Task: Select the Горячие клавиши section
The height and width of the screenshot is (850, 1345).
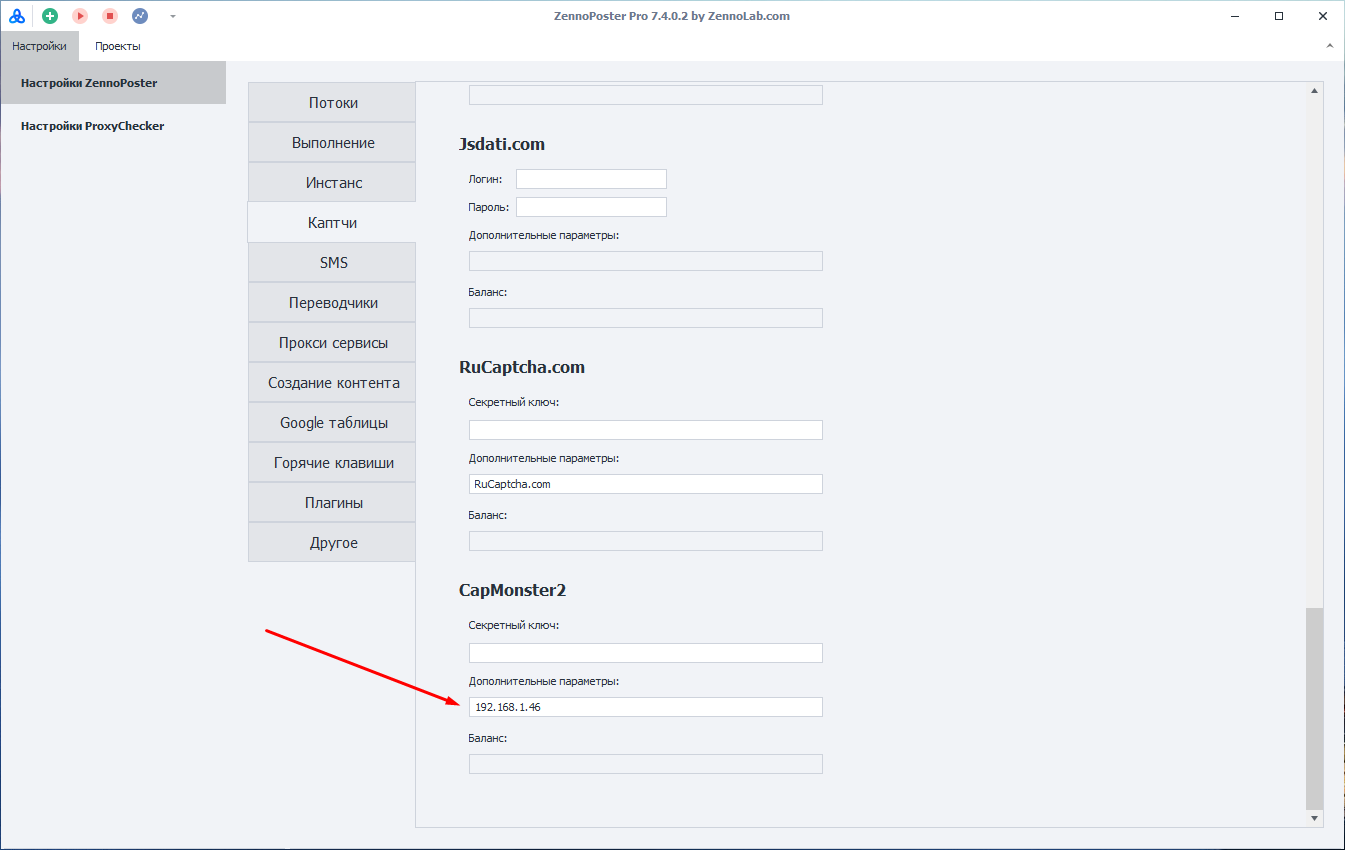Action: (333, 463)
